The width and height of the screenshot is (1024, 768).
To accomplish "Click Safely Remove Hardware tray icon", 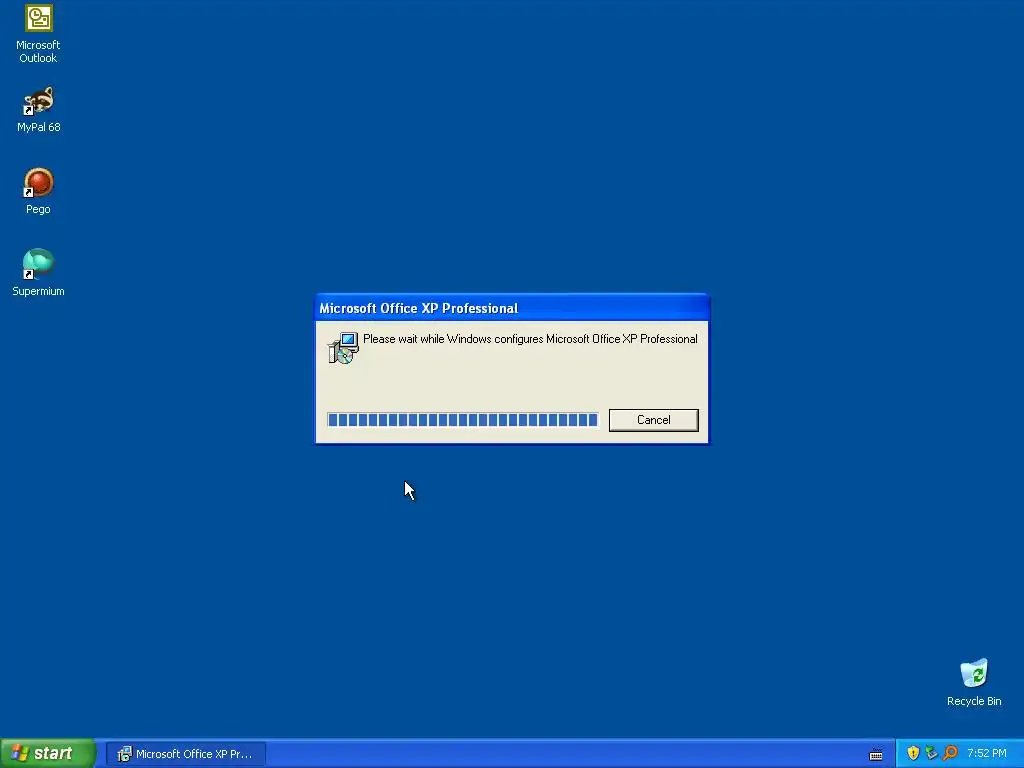I will pos(931,753).
